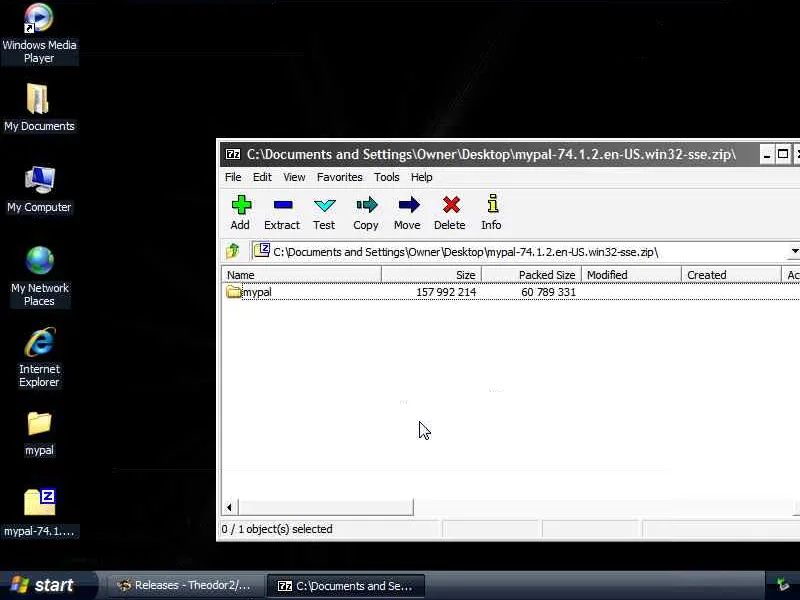Click the system tray icon
The image size is (800, 600).
click(782, 584)
